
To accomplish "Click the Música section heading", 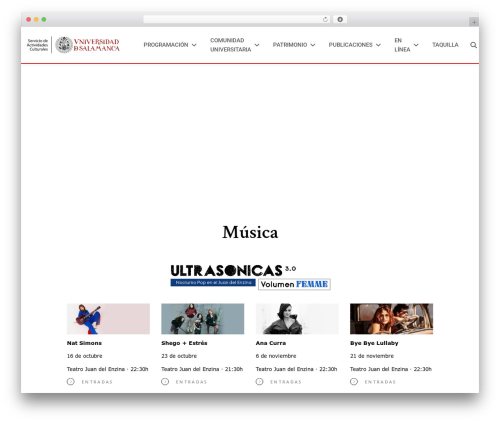I will coord(250,232).
